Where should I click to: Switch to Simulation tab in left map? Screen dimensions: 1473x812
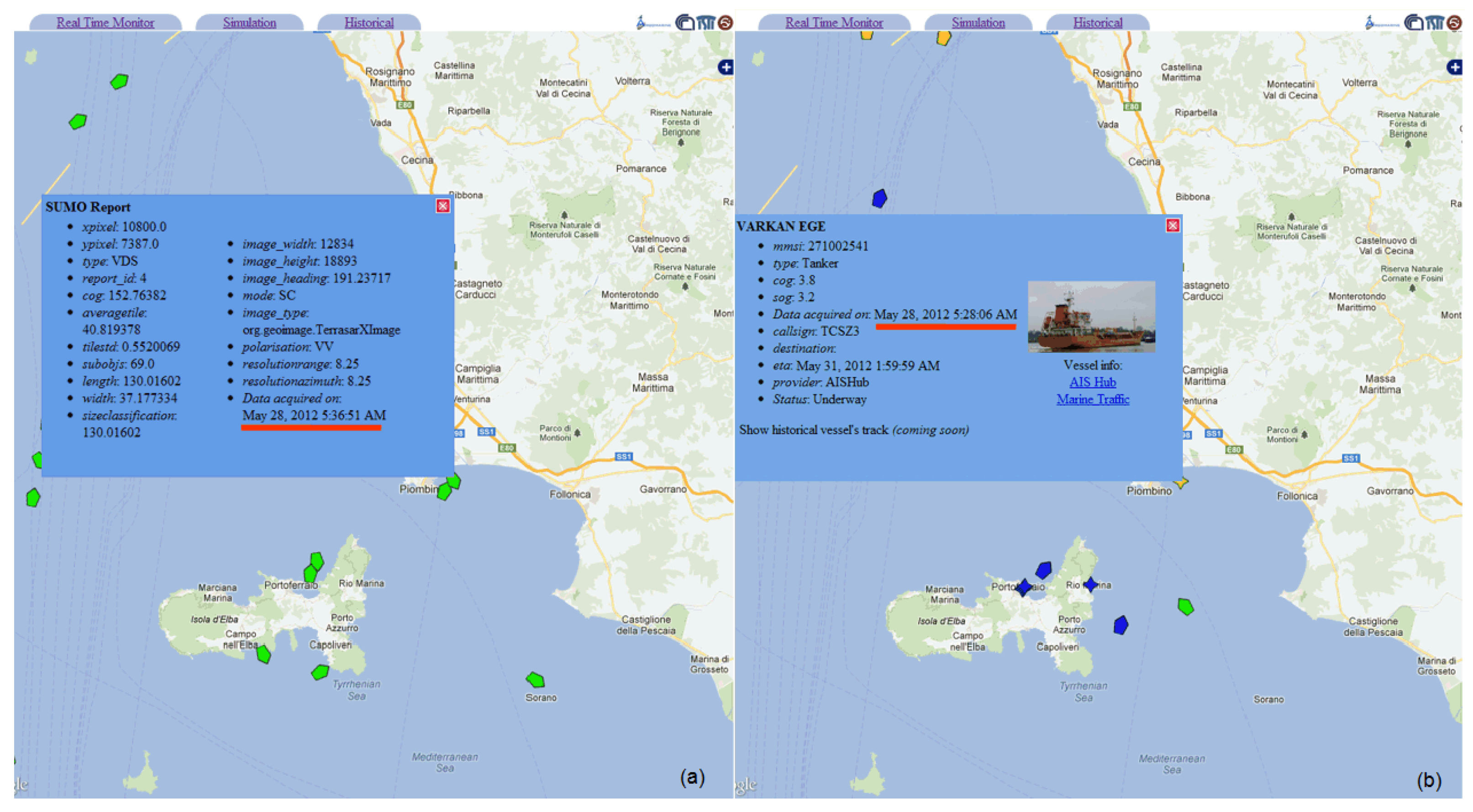(x=249, y=23)
